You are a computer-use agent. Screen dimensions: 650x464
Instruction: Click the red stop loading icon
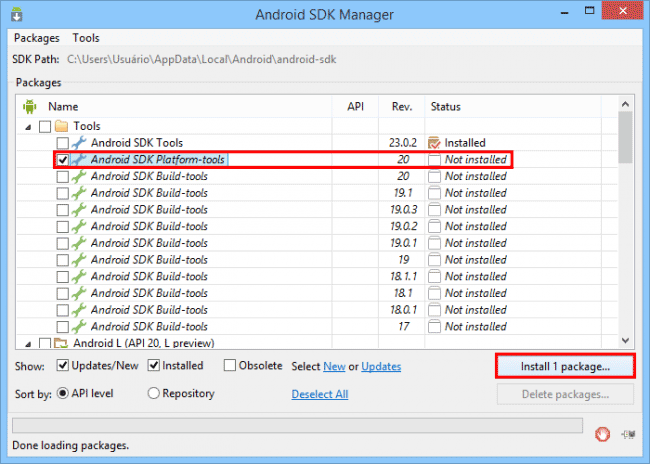click(602, 435)
